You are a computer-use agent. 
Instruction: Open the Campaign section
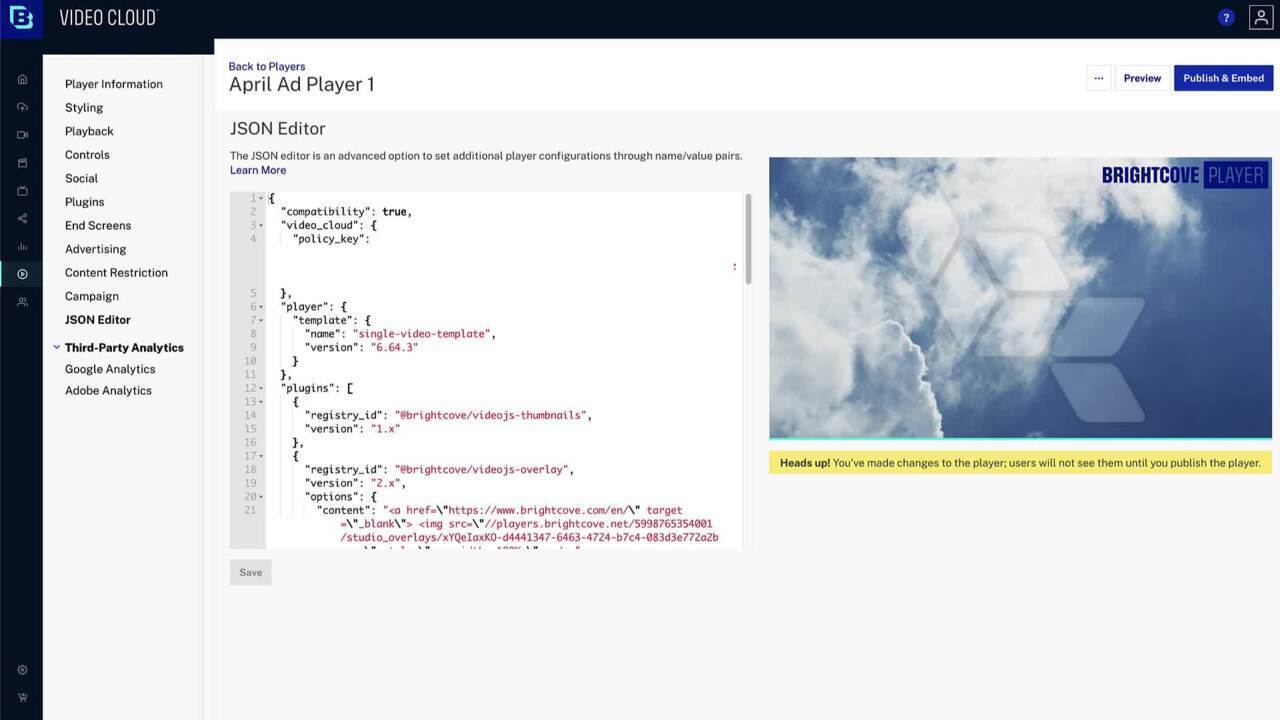tap(92, 296)
